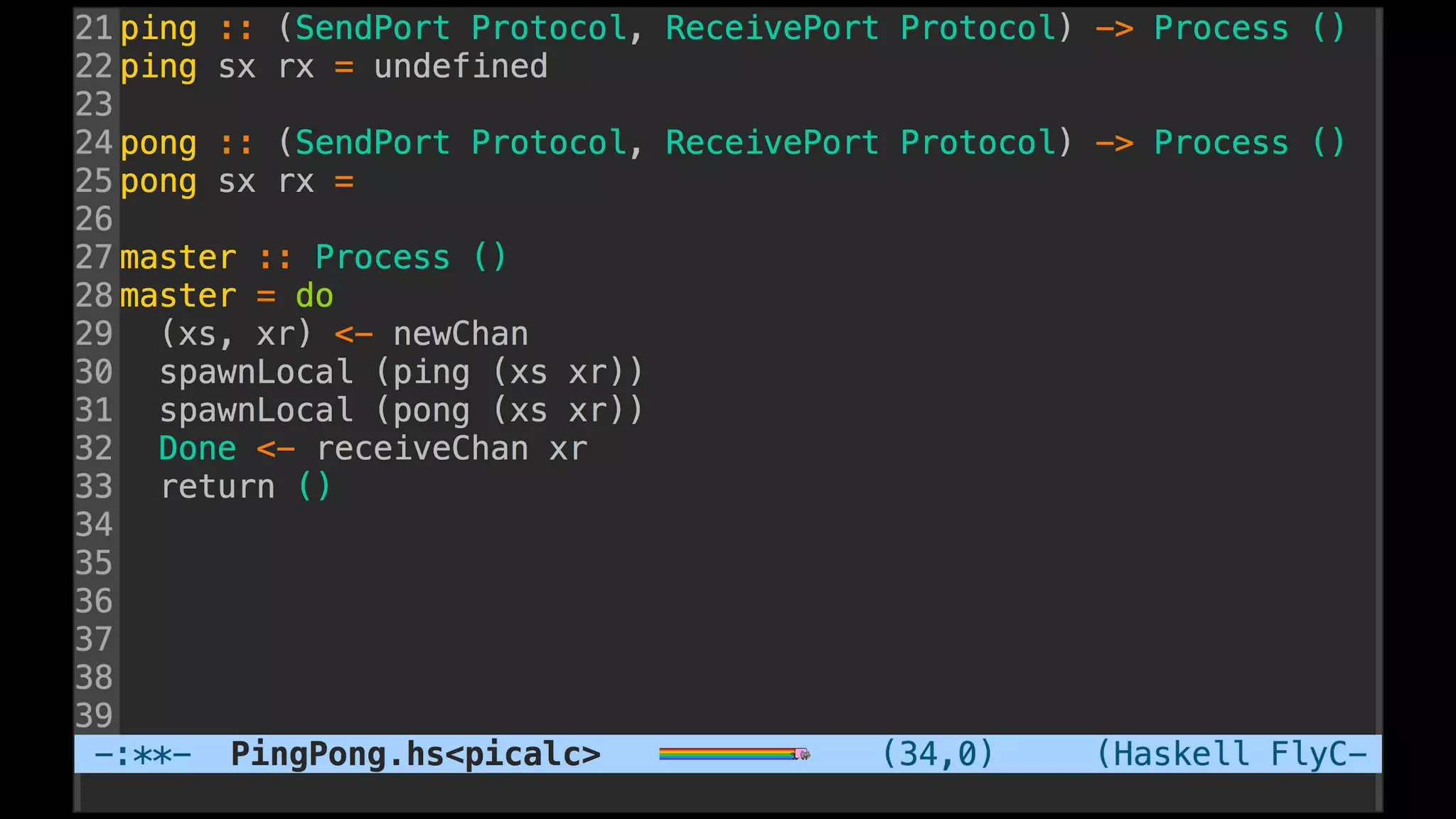Click the 'newChan' call on line 29

461,334
